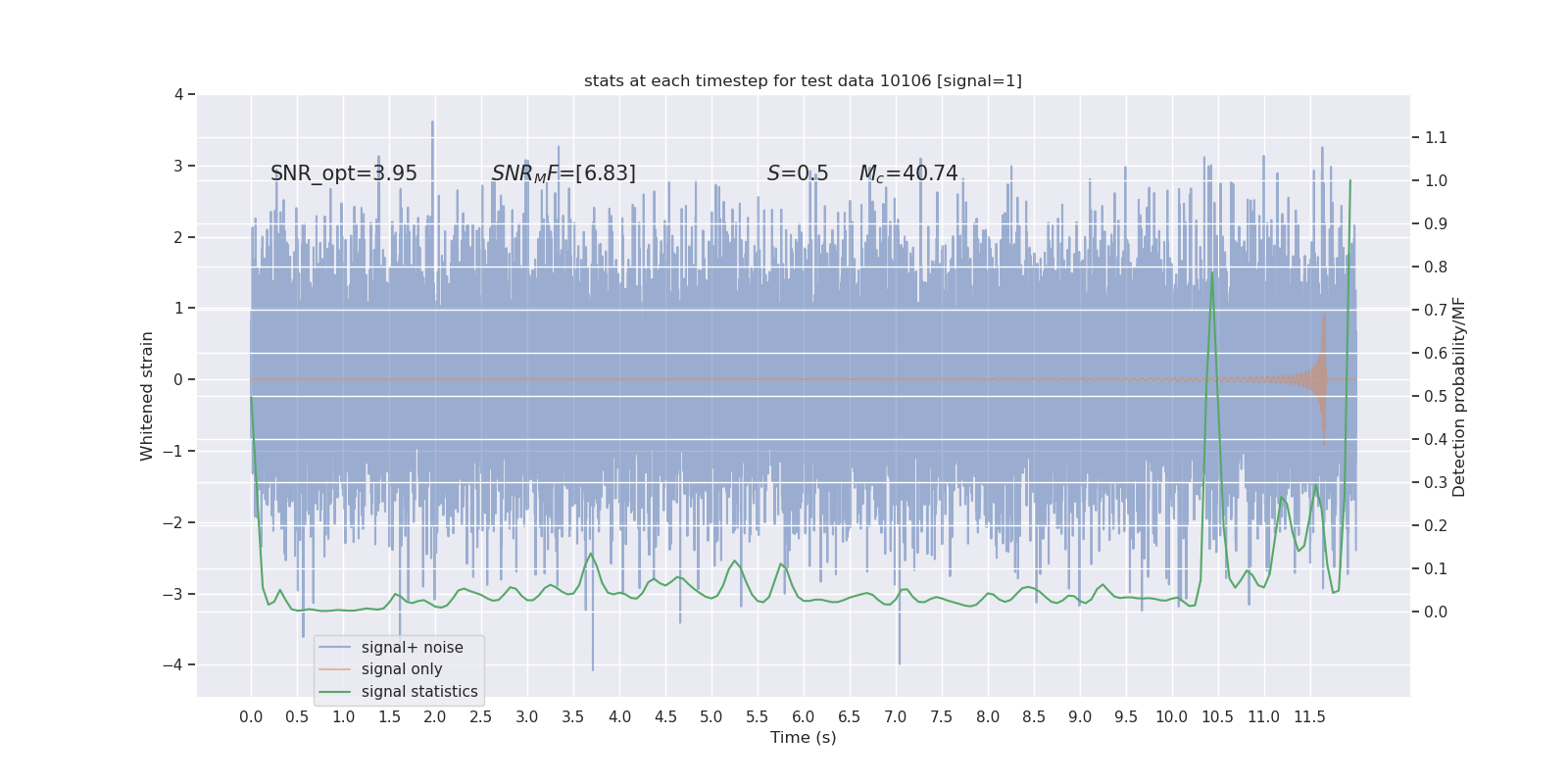Select Time axis tick label 3.5
This screenshot has height=784, width=1568.
pyautogui.click(x=573, y=716)
